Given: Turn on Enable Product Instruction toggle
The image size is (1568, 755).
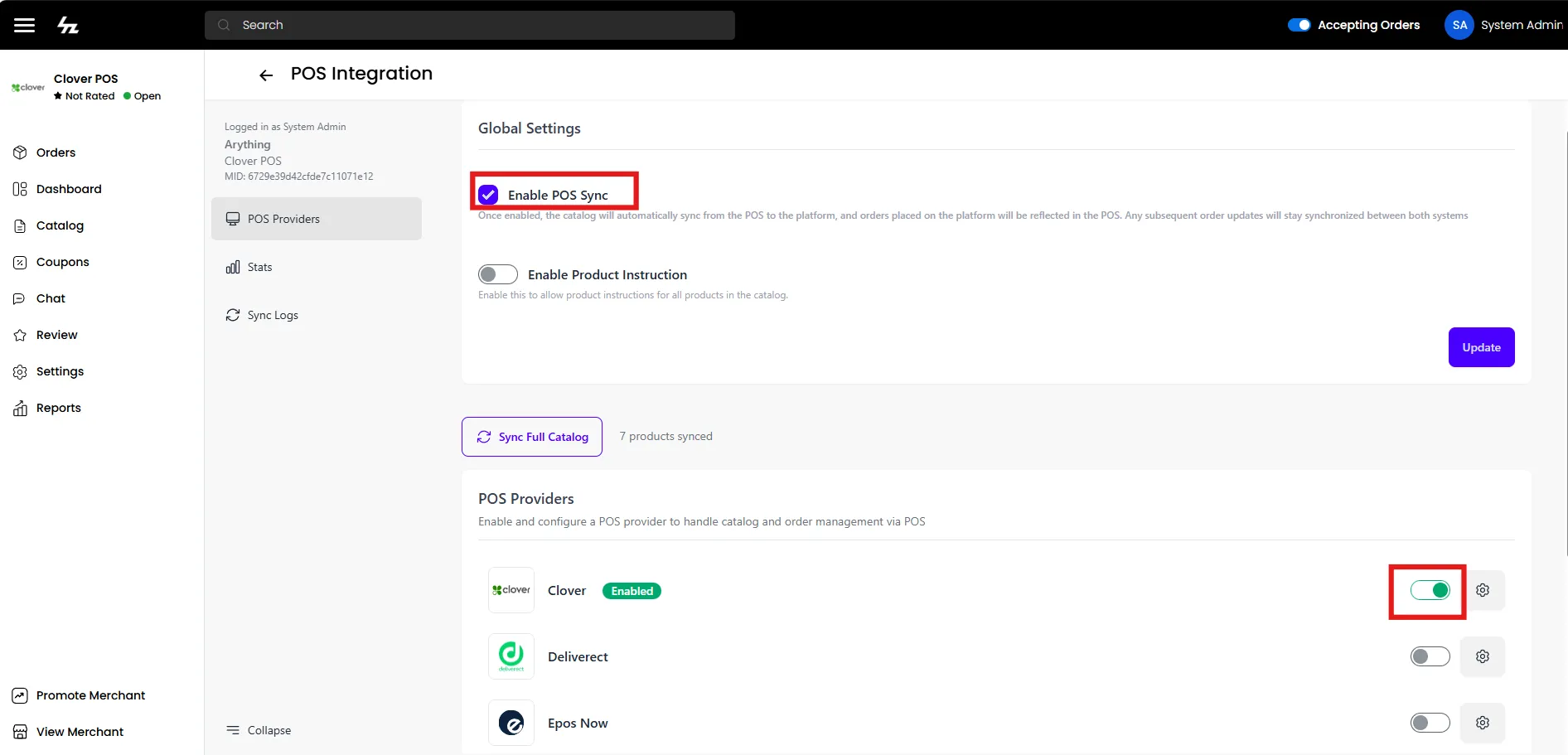Looking at the screenshot, I should (x=498, y=274).
